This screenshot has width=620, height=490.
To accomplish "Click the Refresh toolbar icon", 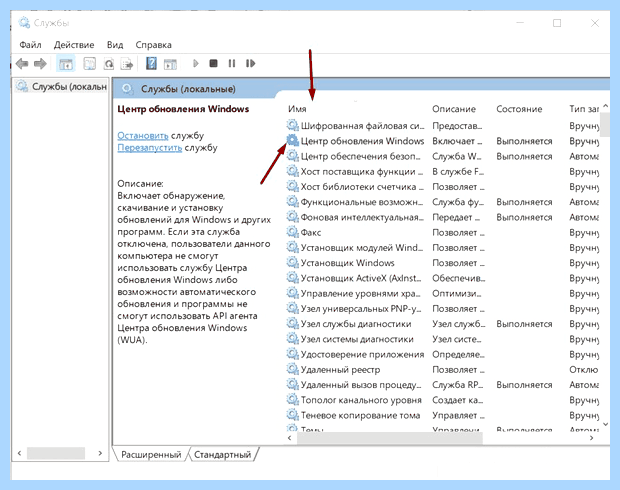I will point(109,64).
